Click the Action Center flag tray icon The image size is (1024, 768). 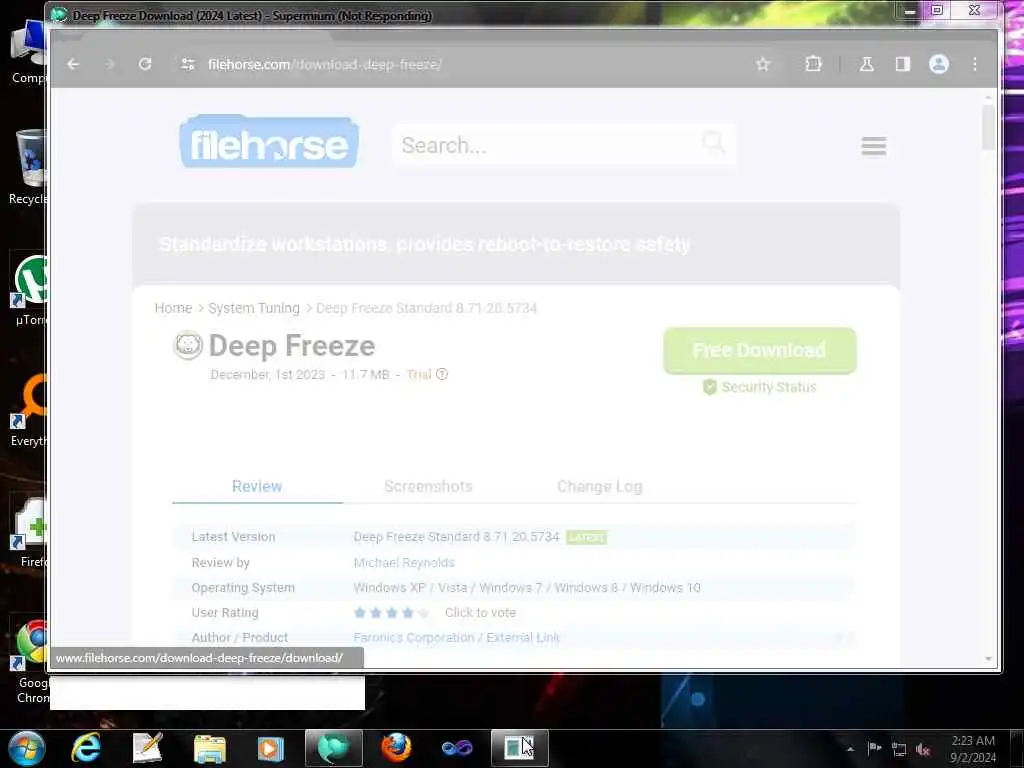click(x=874, y=748)
